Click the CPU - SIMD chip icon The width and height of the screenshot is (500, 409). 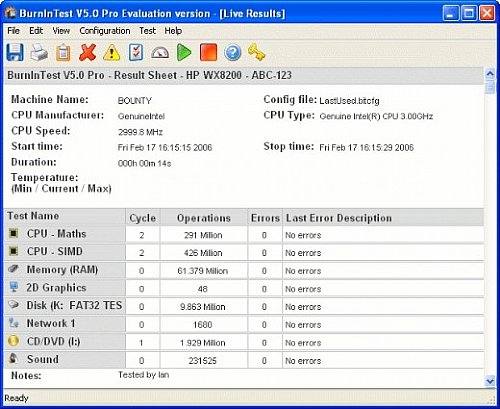[x=13, y=251]
